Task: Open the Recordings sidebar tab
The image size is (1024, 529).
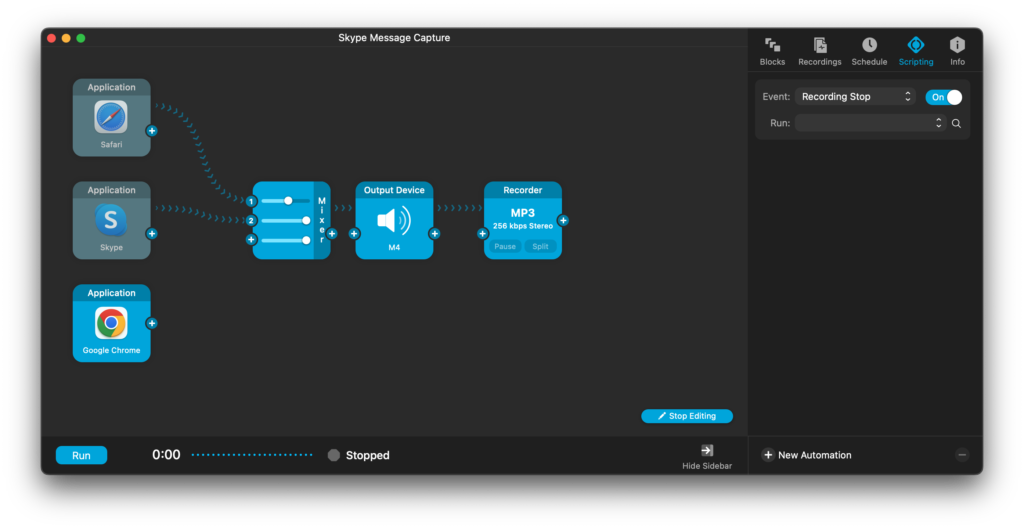Action: pyautogui.click(x=820, y=52)
